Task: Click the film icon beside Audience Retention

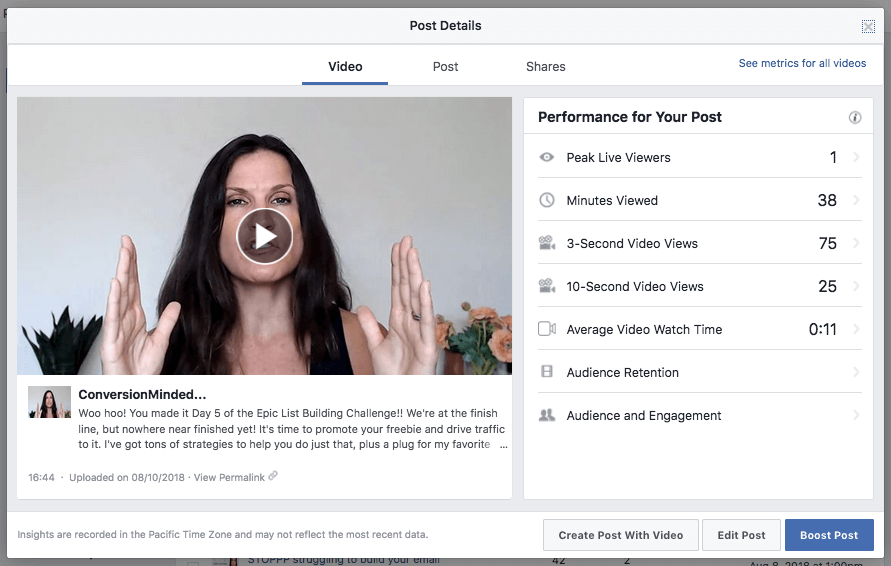Action: point(547,372)
